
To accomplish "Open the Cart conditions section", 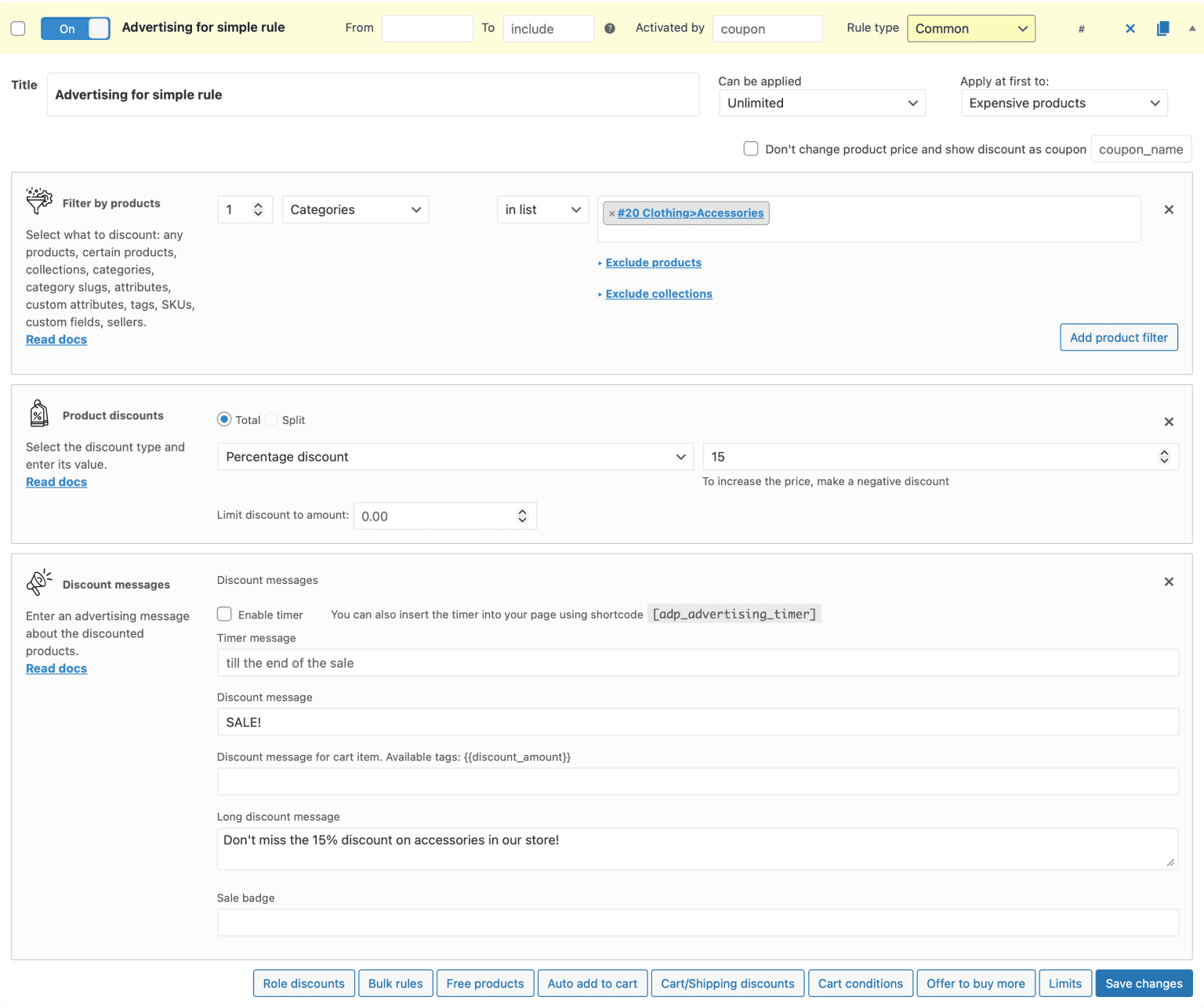I will pos(860,983).
